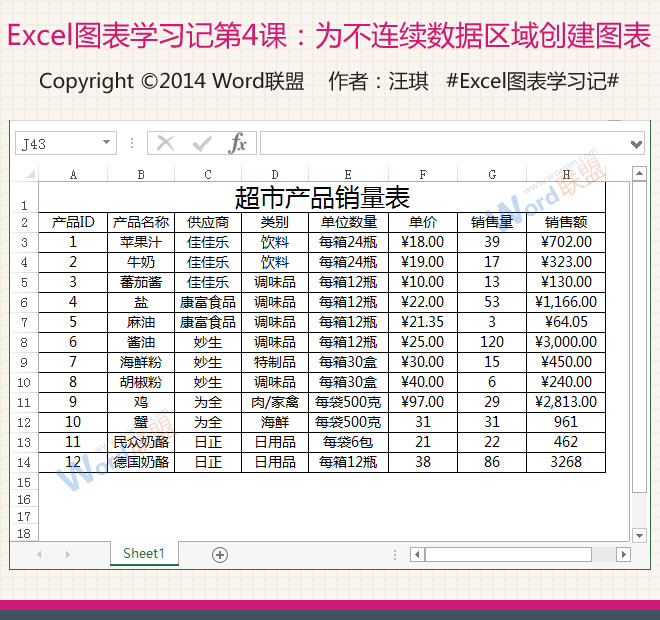Click the vertical scrollbar up arrow
This screenshot has height=620, width=660.
click(x=638, y=174)
